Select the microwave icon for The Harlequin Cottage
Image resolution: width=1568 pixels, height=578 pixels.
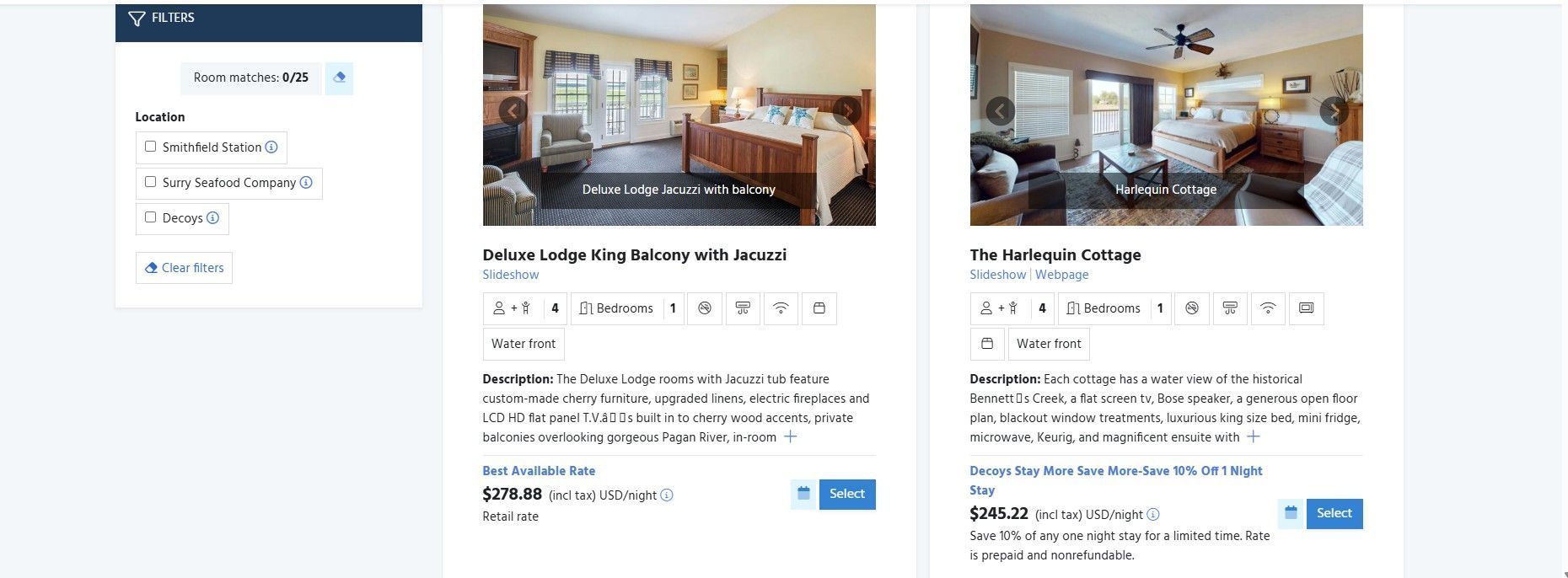click(1306, 308)
